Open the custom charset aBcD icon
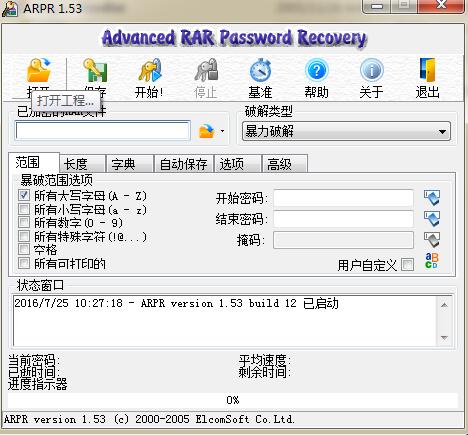This screenshot has height=435, width=468. [x=432, y=261]
